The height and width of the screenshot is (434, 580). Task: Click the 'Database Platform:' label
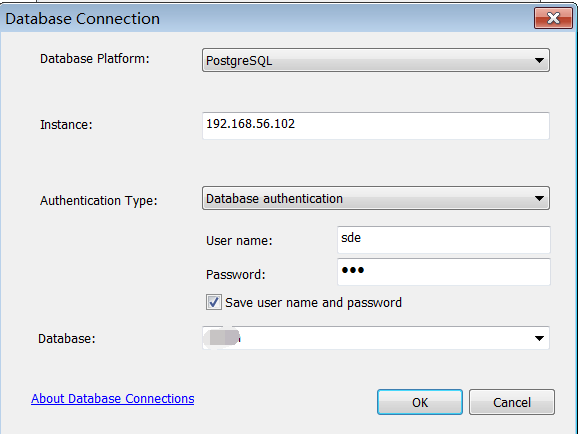pyautogui.click(x=95, y=59)
